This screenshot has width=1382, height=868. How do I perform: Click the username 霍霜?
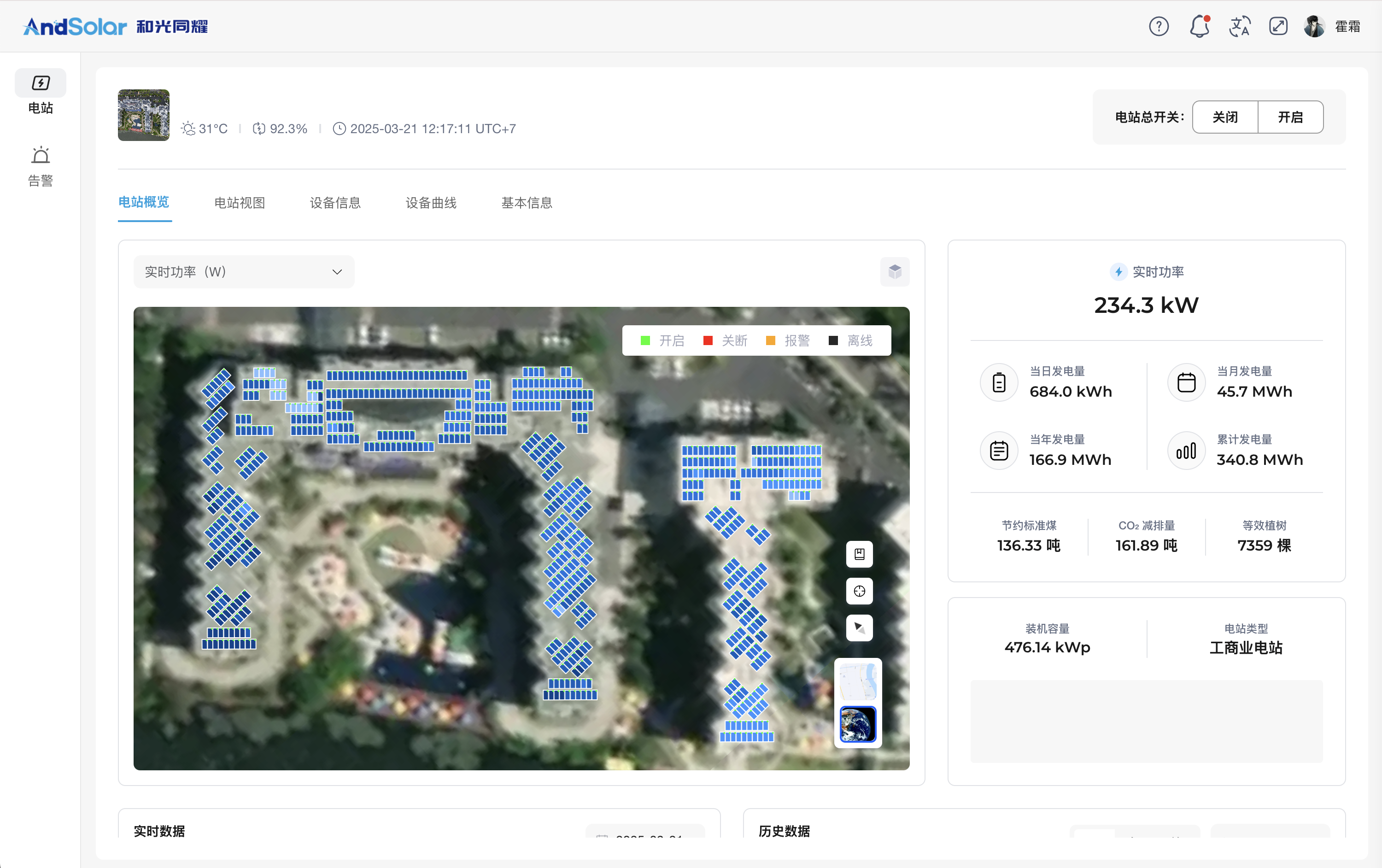click(x=1347, y=26)
